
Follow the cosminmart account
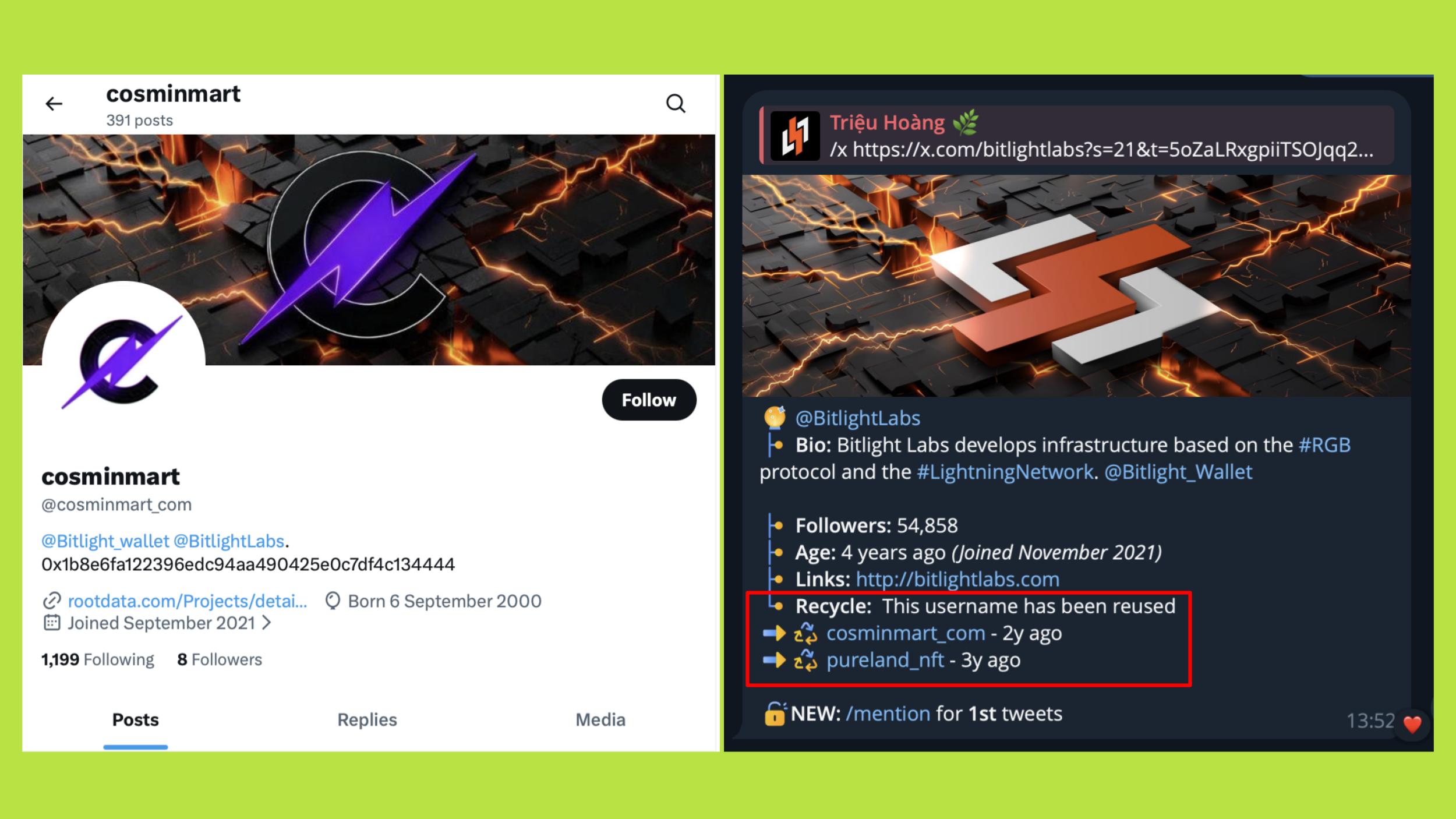[649, 400]
